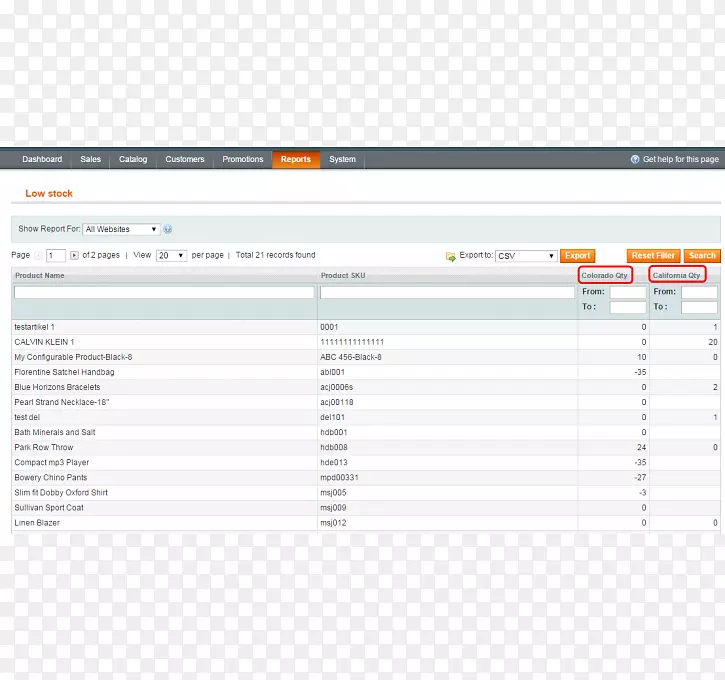The width and height of the screenshot is (725, 680).
Task: Open the Catalog menu
Action: [133, 159]
